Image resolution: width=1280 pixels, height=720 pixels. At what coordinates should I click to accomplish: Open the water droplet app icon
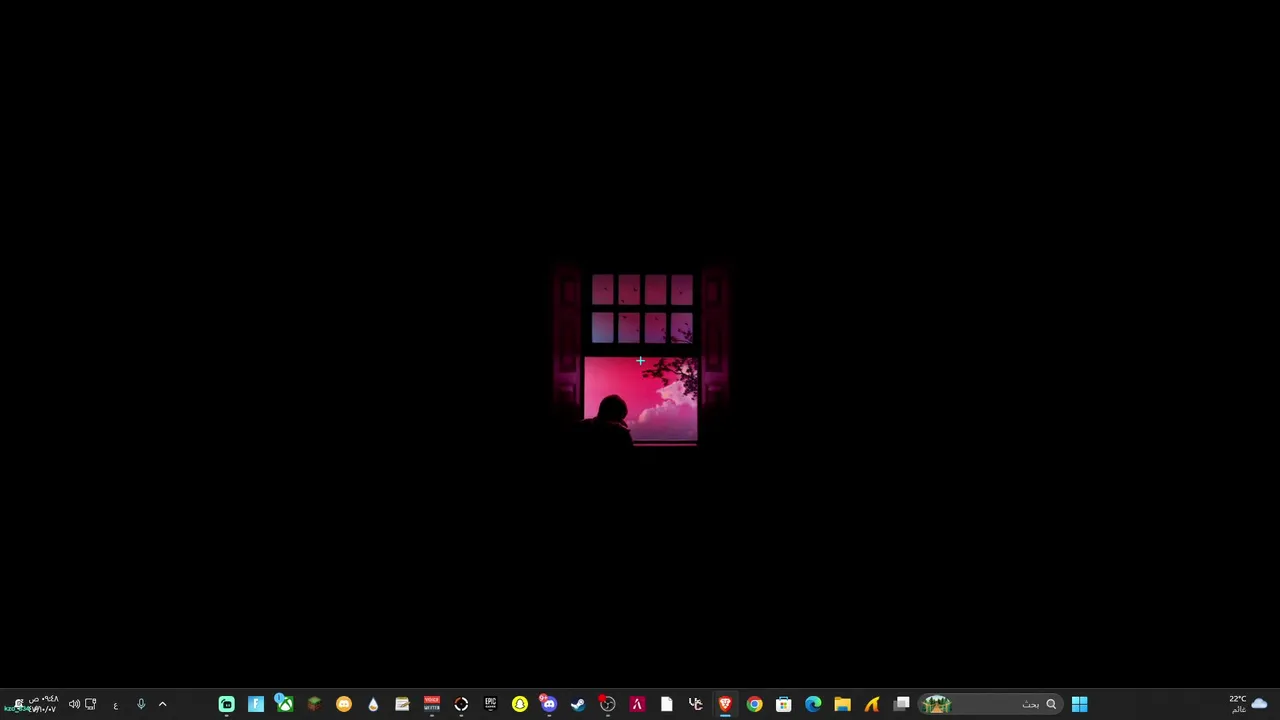pyautogui.click(x=373, y=704)
